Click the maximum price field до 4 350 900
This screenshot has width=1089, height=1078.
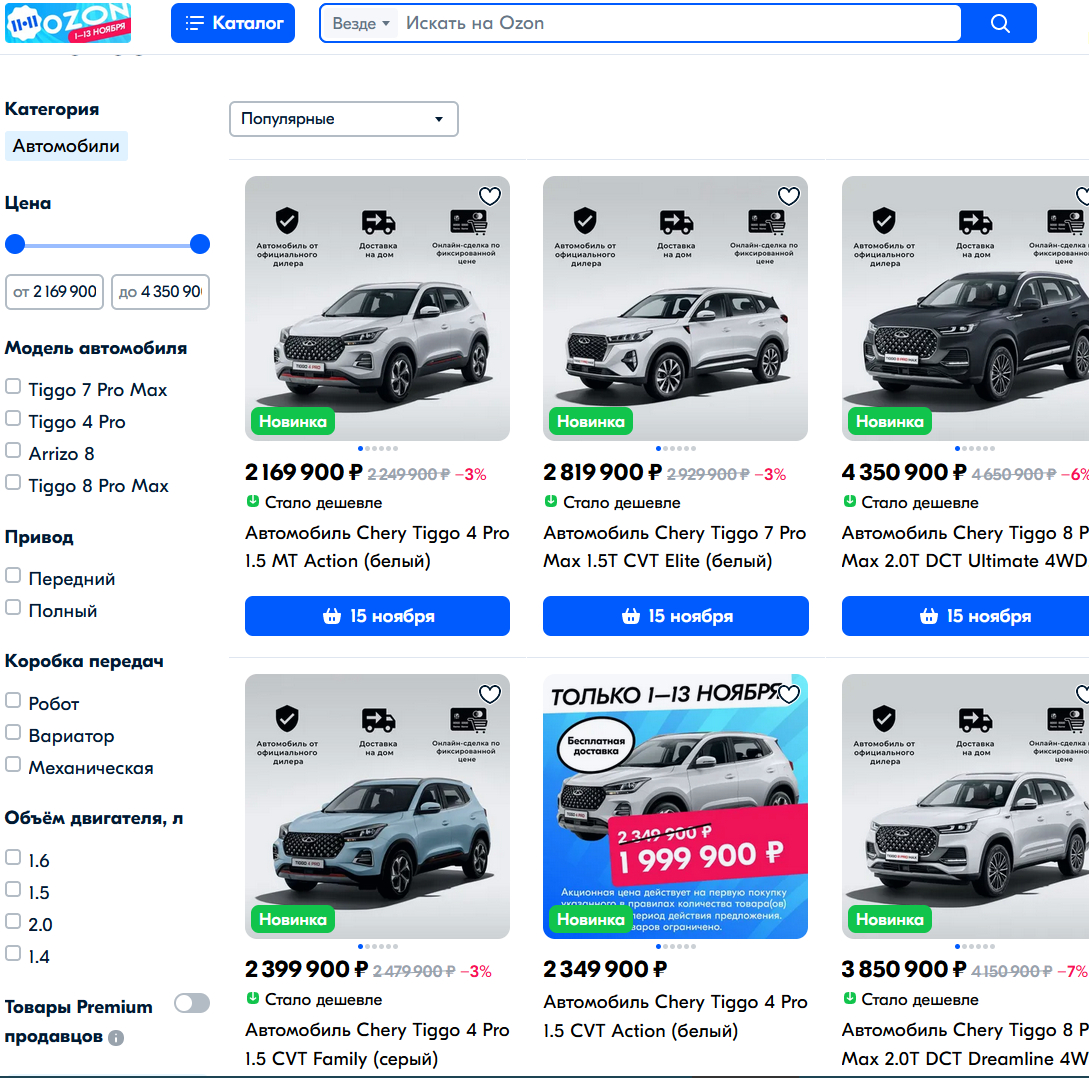pyautogui.click(x=160, y=292)
